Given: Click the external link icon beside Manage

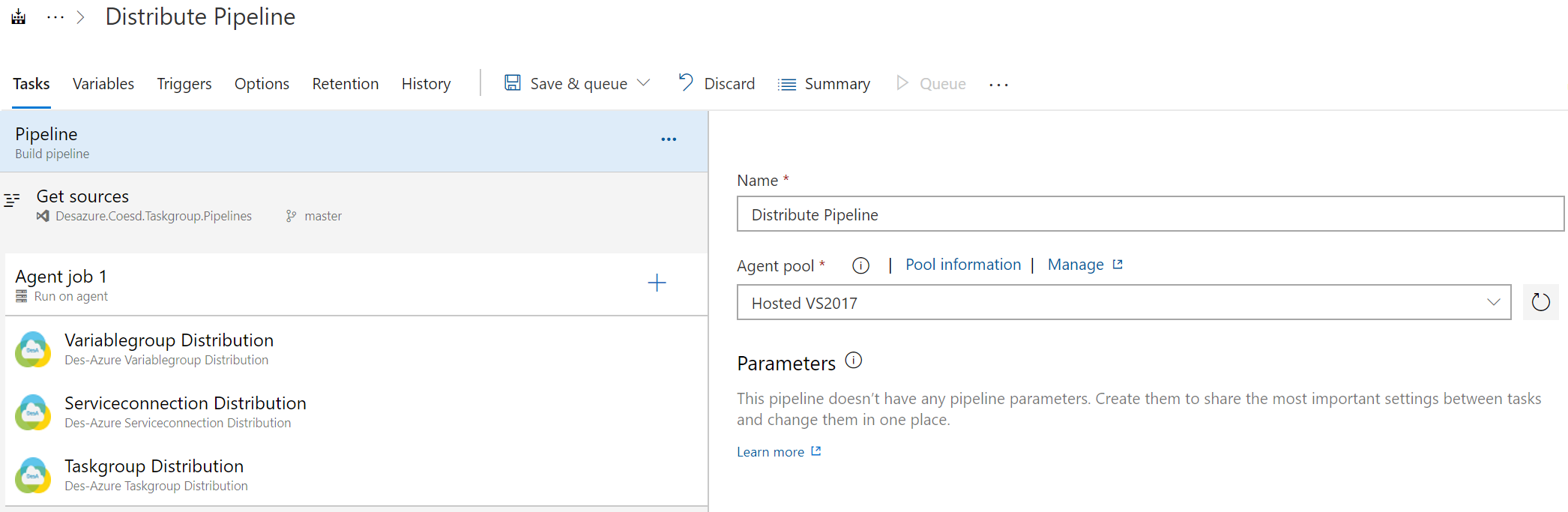Looking at the screenshot, I should coord(1118,264).
